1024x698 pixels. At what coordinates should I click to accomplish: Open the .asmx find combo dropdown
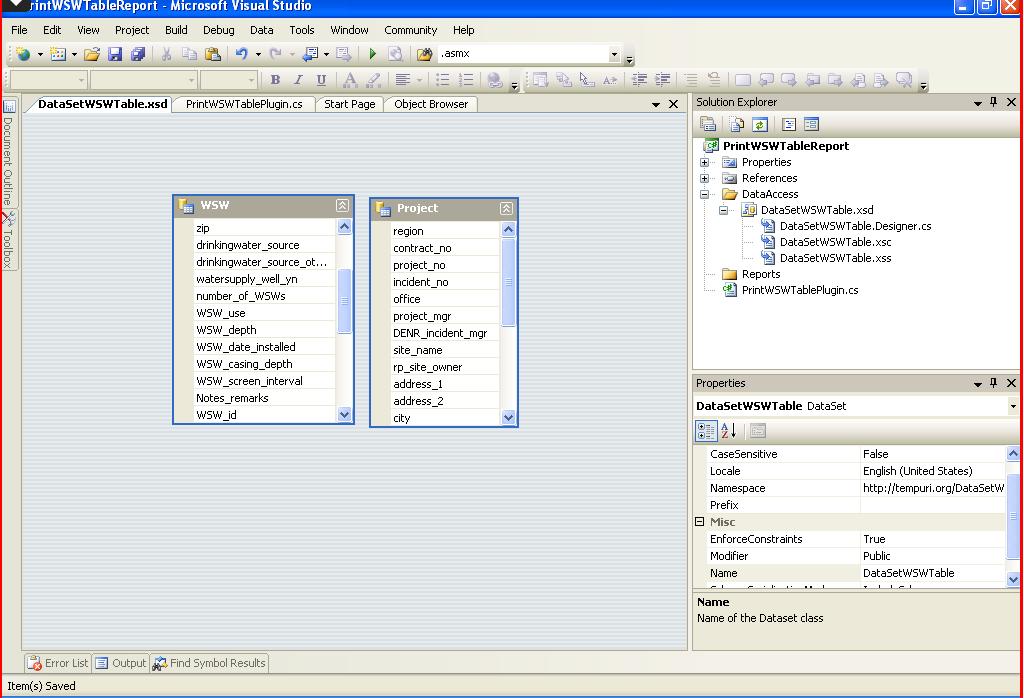(x=614, y=54)
